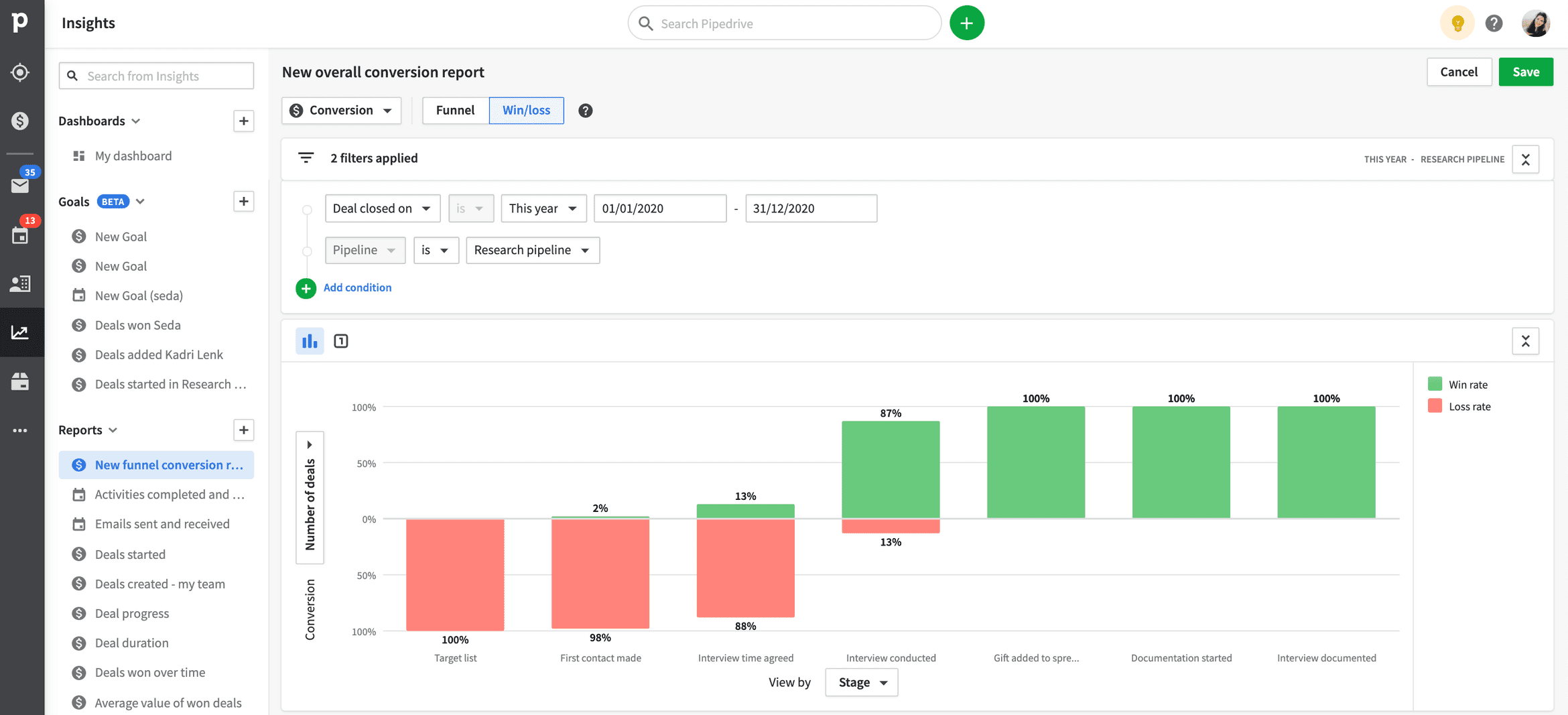Click green quick add plus button
Viewport: 1568px width, 715px height.
(x=966, y=23)
